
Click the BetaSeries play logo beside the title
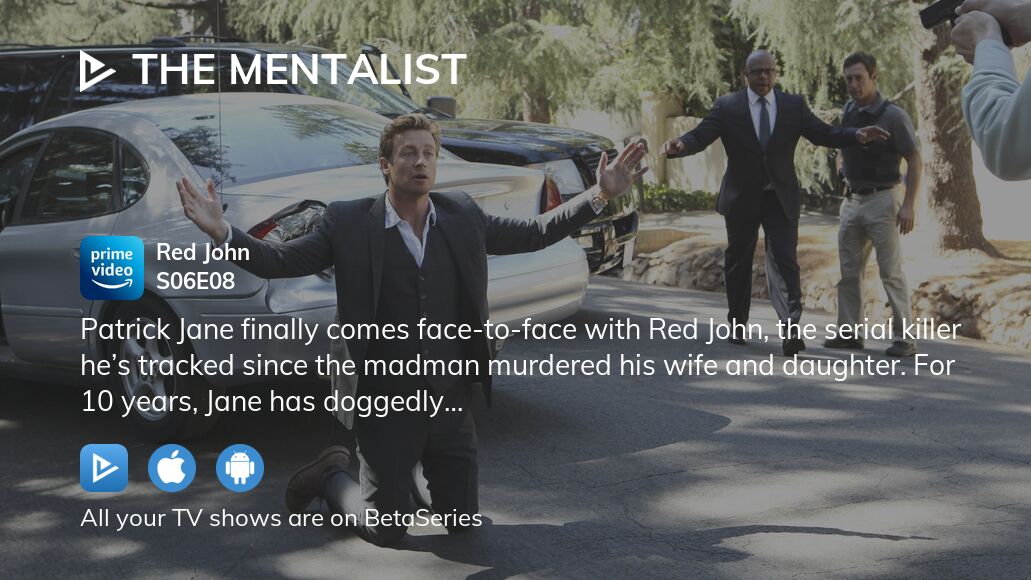point(97,70)
